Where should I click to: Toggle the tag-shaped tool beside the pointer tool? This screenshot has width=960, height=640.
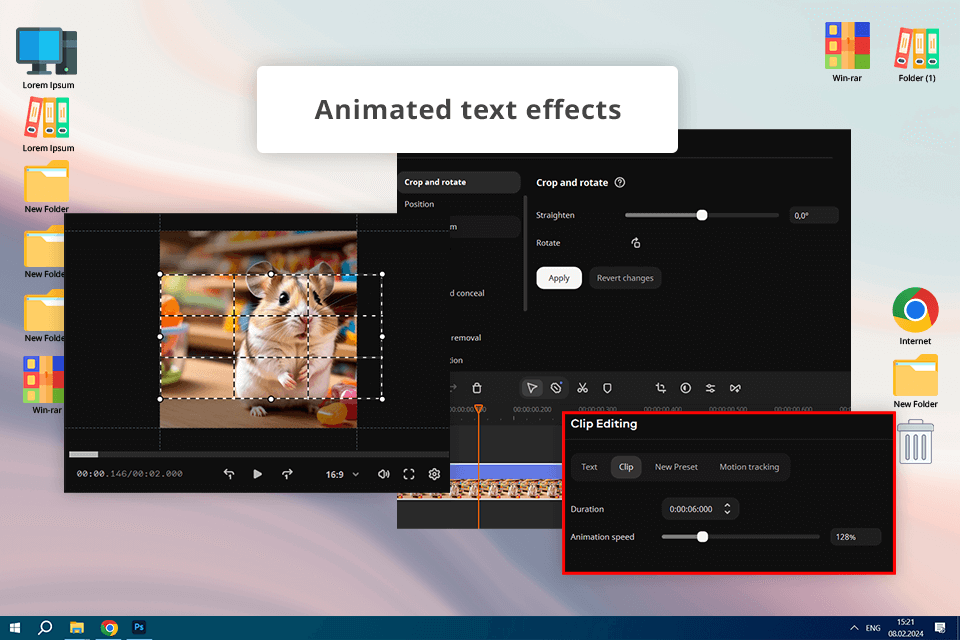click(x=556, y=388)
